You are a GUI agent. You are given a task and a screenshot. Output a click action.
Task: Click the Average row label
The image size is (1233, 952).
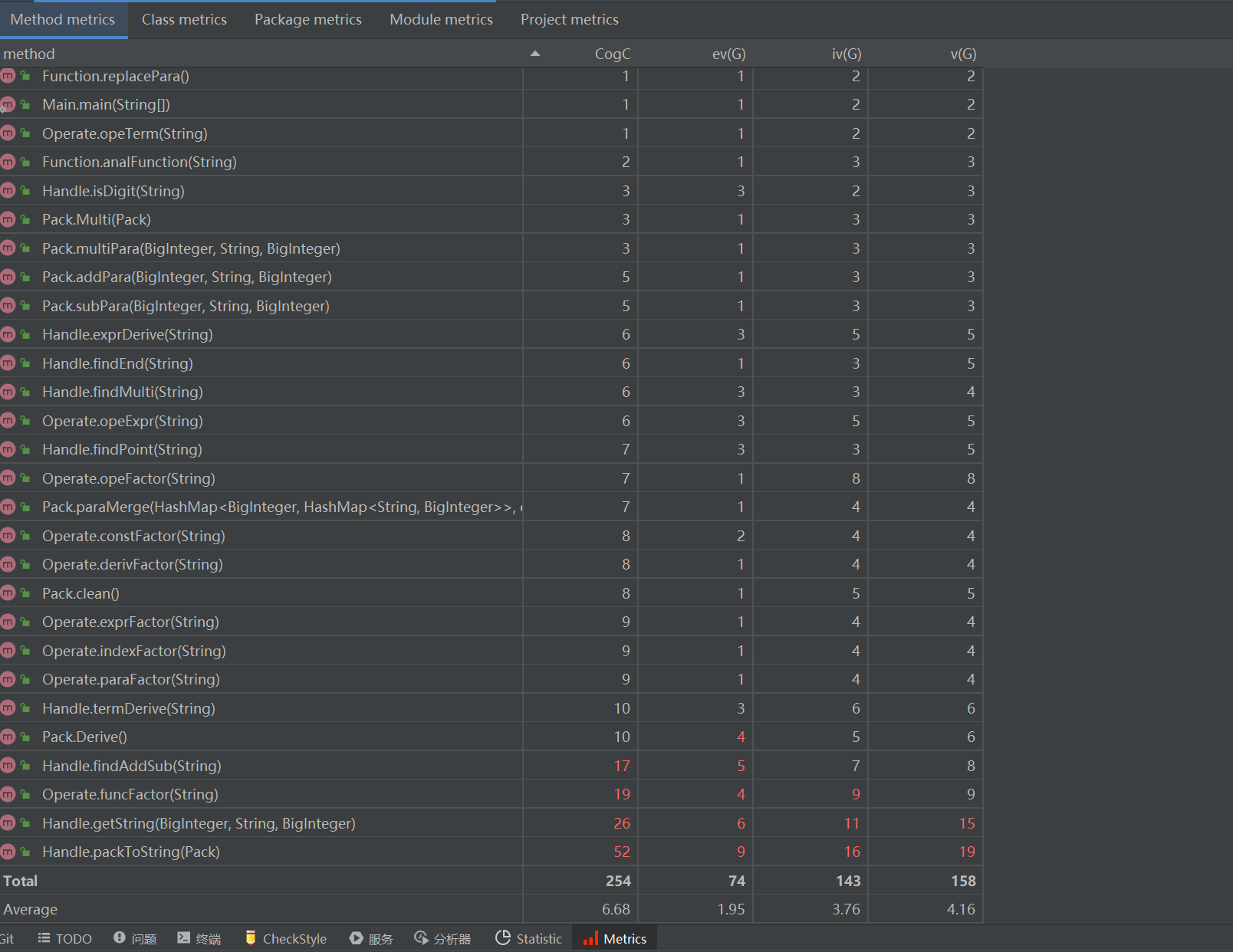[x=31, y=909]
